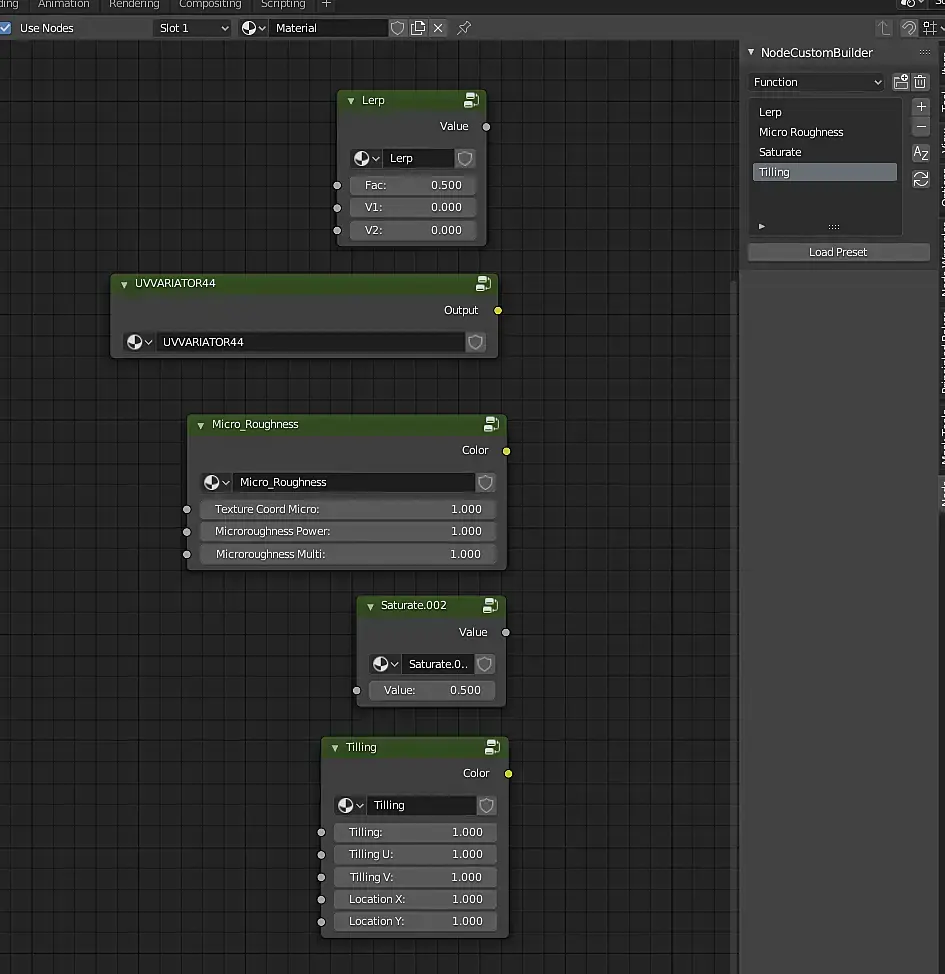Pin the material with the pin icon
Image resolution: width=945 pixels, height=974 pixels.
(x=464, y=28)
